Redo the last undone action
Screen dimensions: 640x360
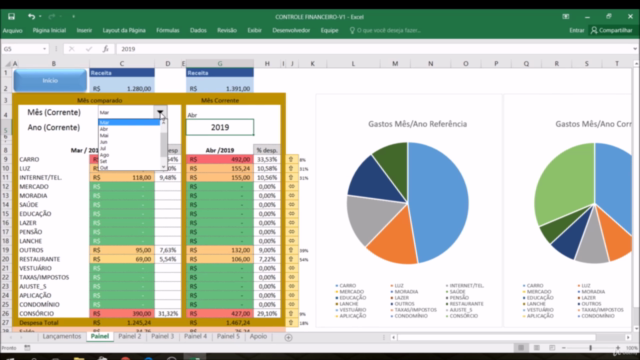click(51, 17)
